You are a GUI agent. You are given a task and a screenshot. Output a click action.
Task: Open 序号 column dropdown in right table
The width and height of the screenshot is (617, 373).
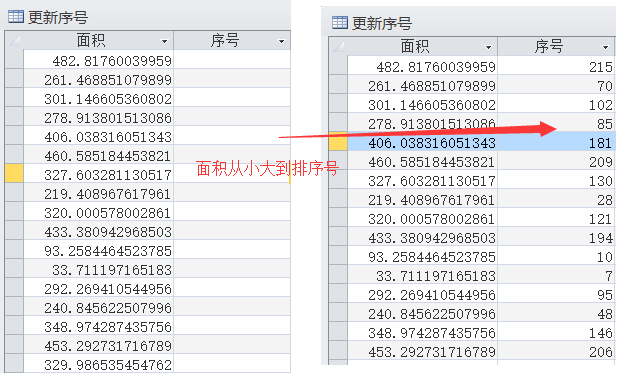pyautogui.click(x=605, y=47)
